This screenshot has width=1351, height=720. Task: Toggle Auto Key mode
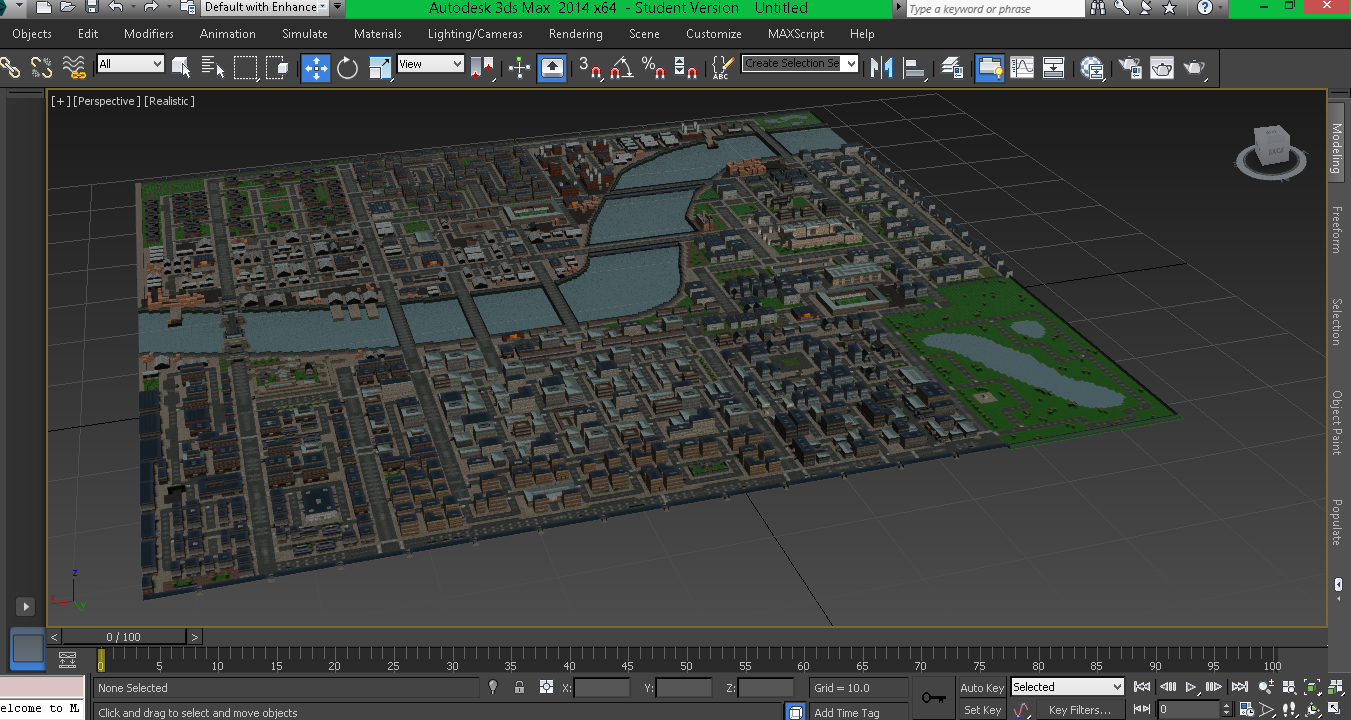click(x=982, y=687)
